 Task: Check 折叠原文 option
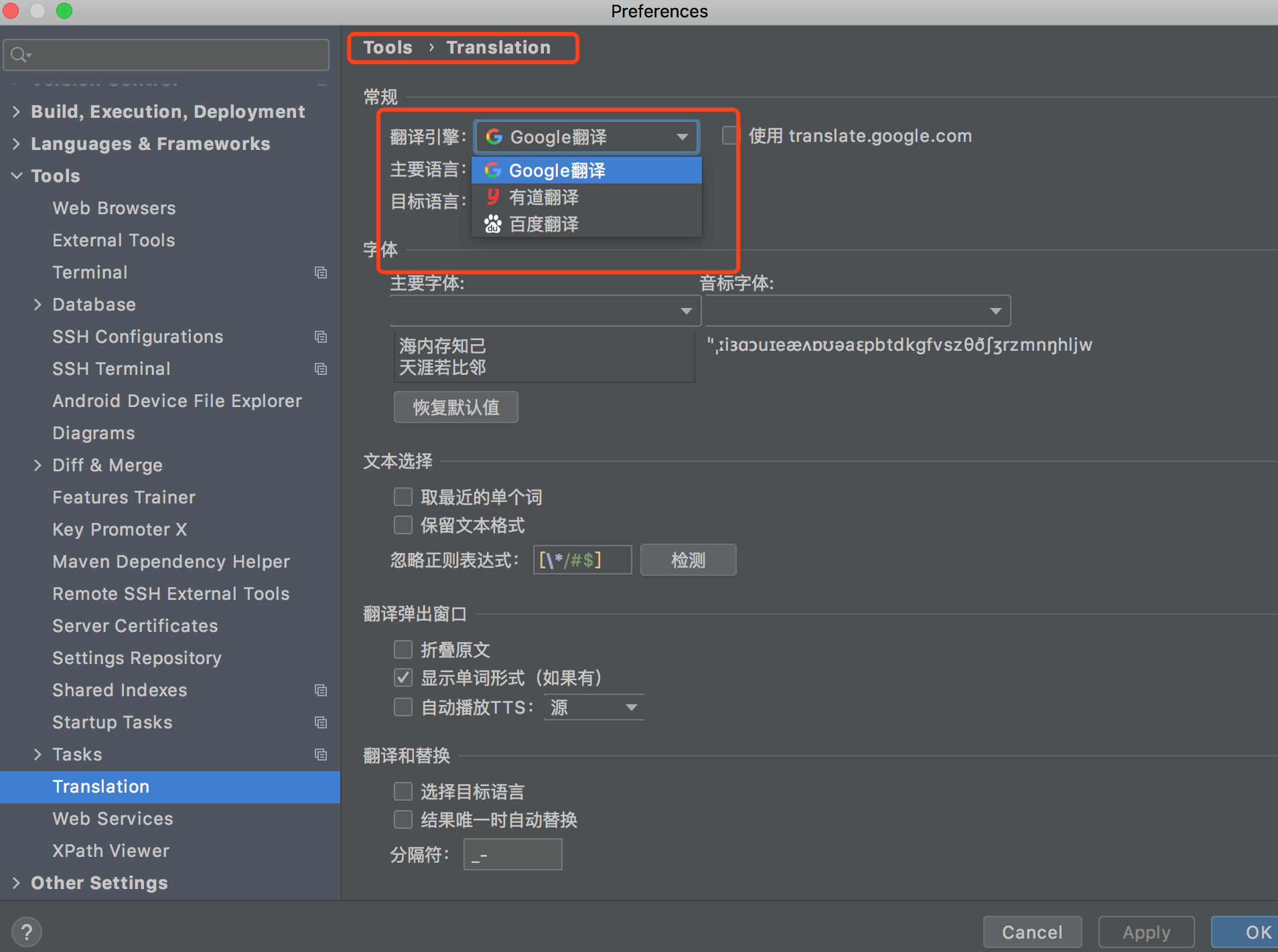[x=403, y=649]
